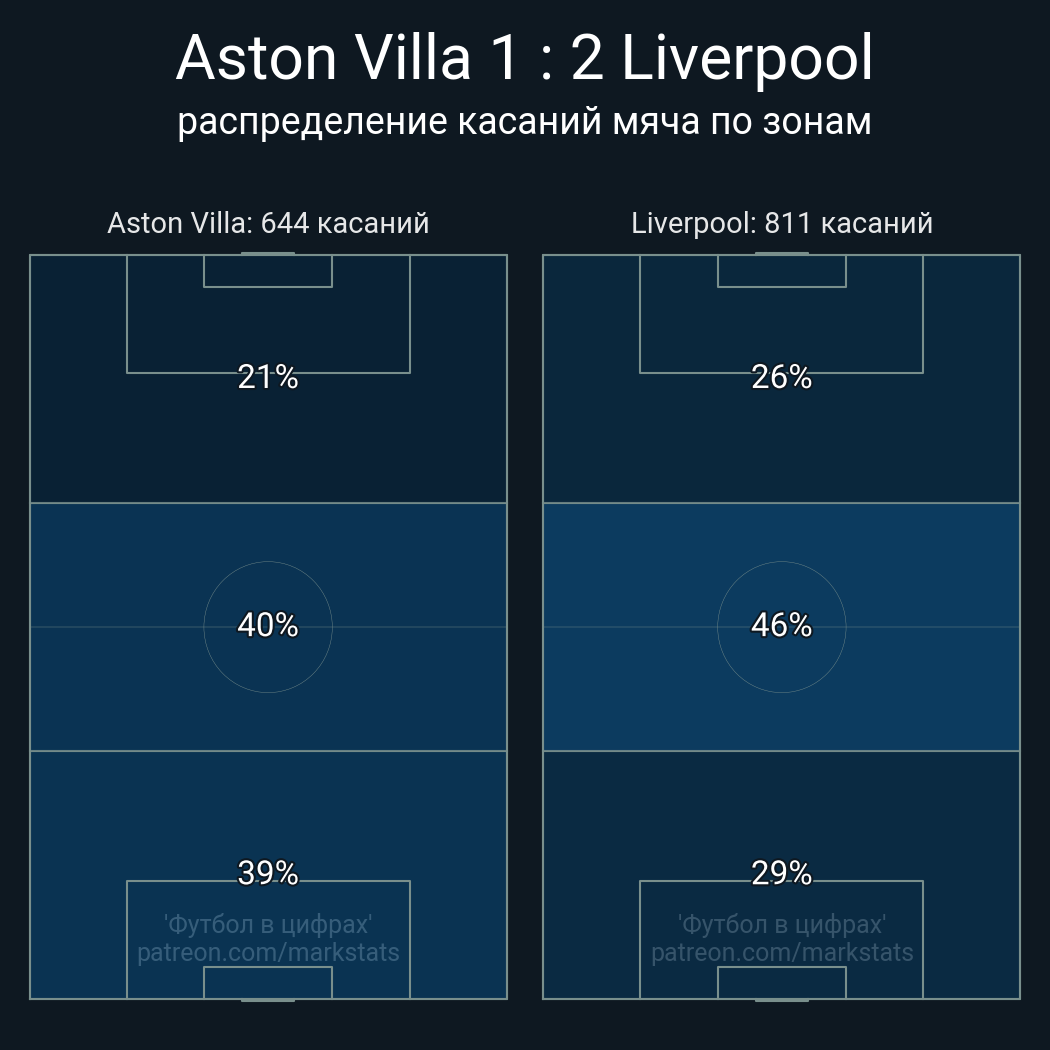Click Liverpool's 46% midfield zone value
The width and height of the screenshot is (1050, 1050).
[781, 625]
